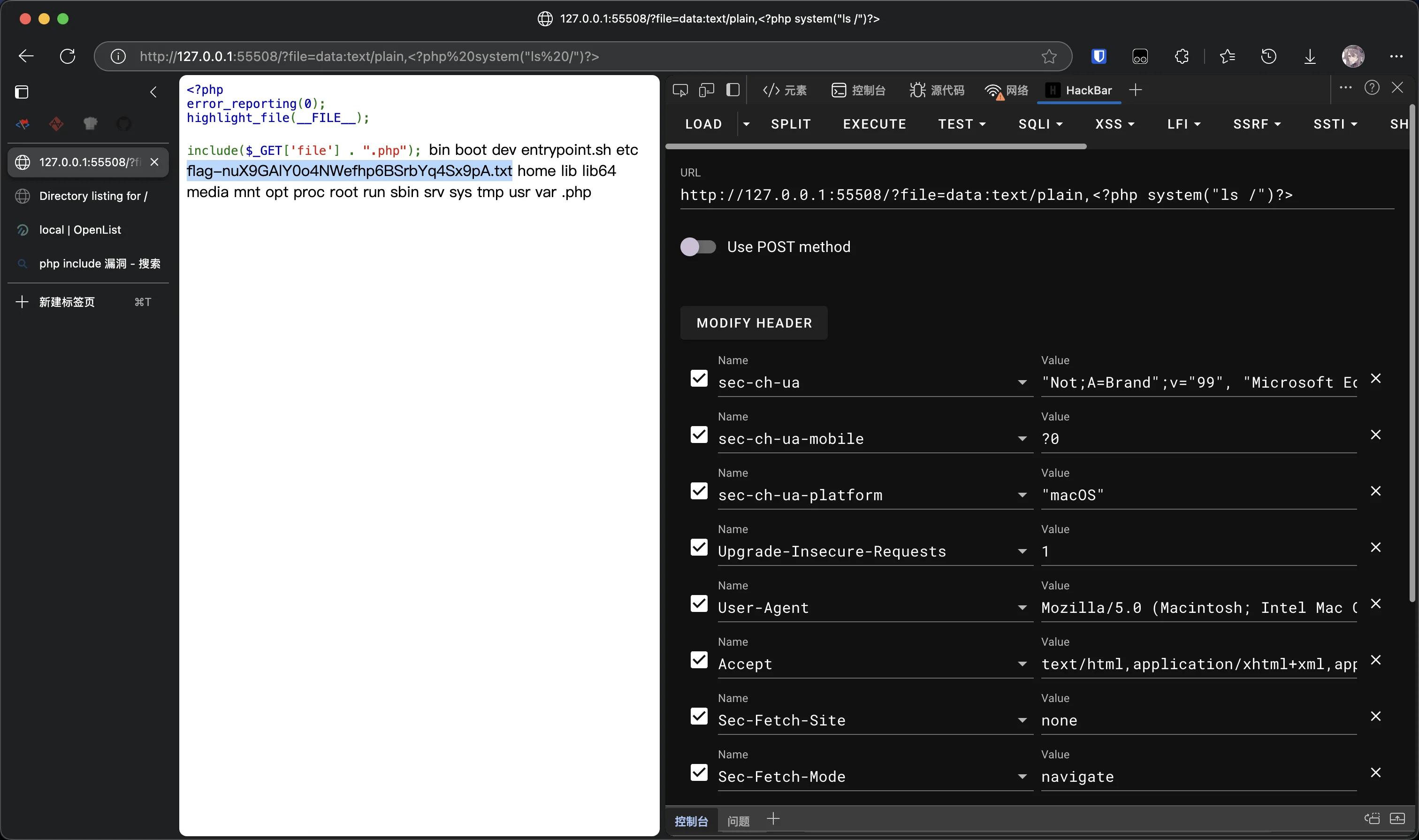Click the reload page icon

pyautogui.click(x=68, y=56)
